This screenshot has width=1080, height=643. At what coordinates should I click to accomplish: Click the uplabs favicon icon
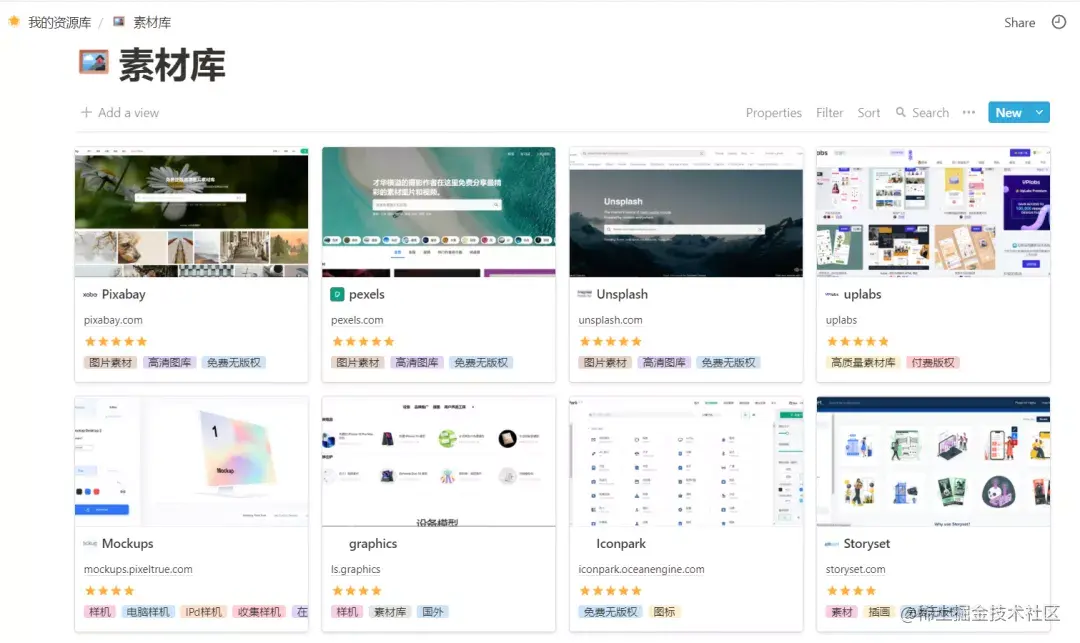832,295
